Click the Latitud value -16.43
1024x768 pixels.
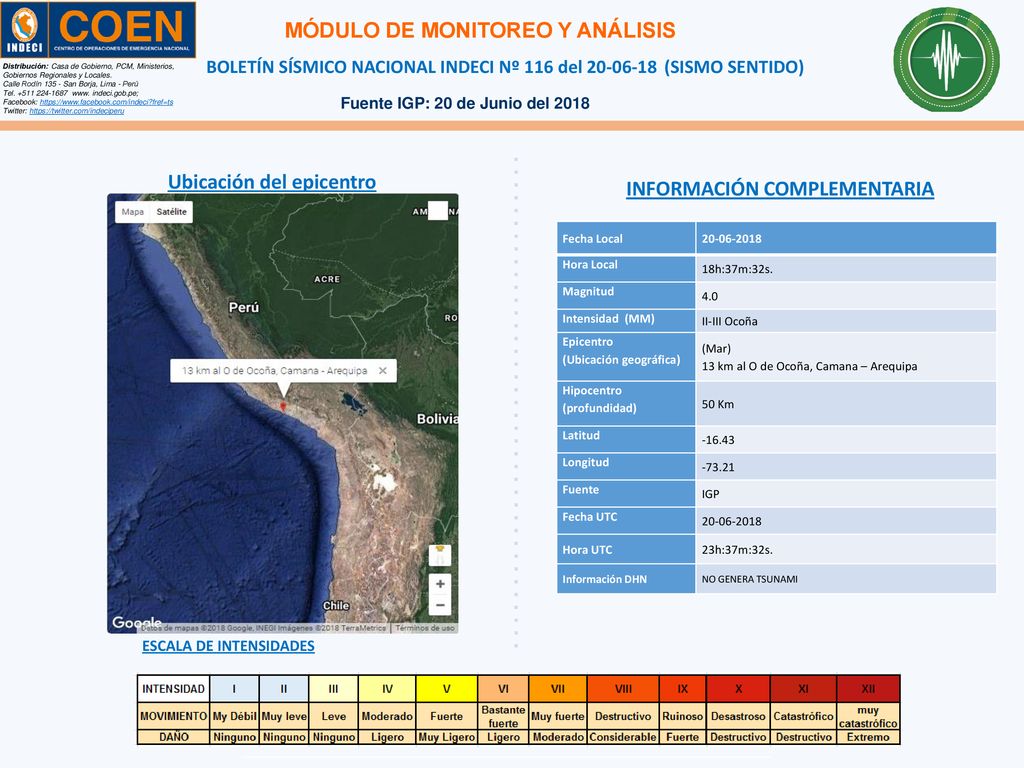(x=718, y=440)
